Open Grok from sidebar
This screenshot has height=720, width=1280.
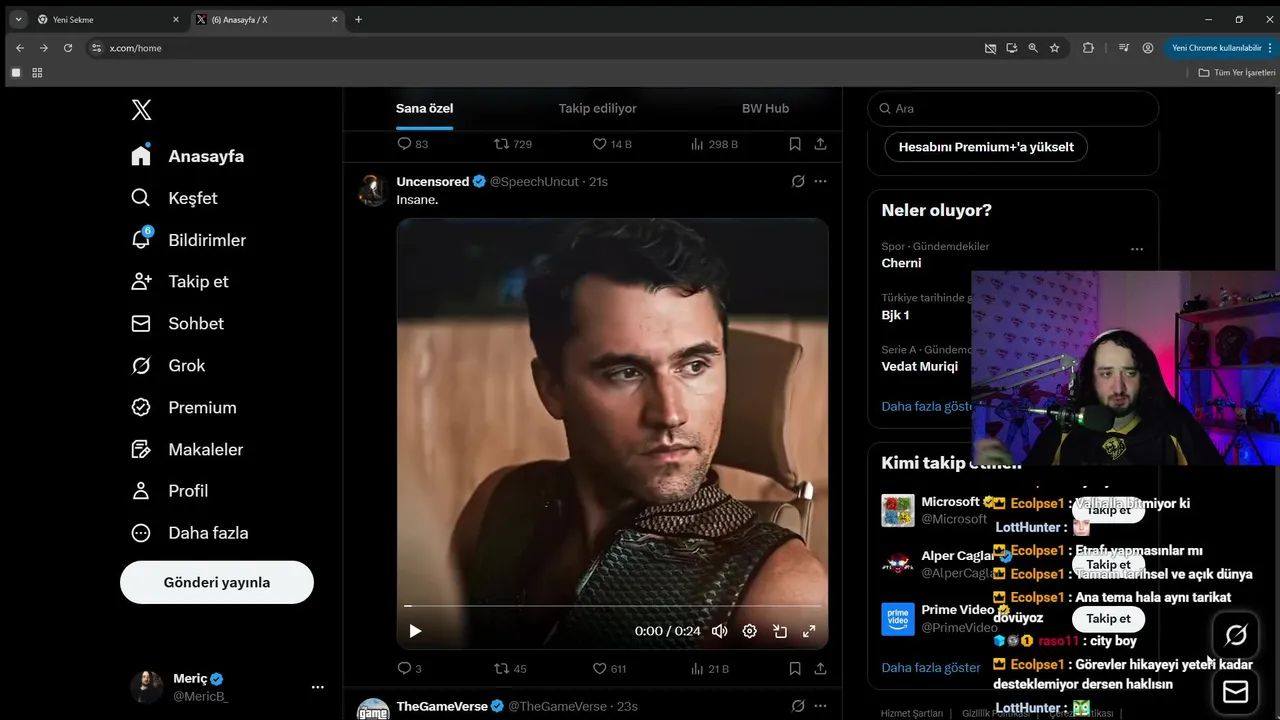(169, 365)
